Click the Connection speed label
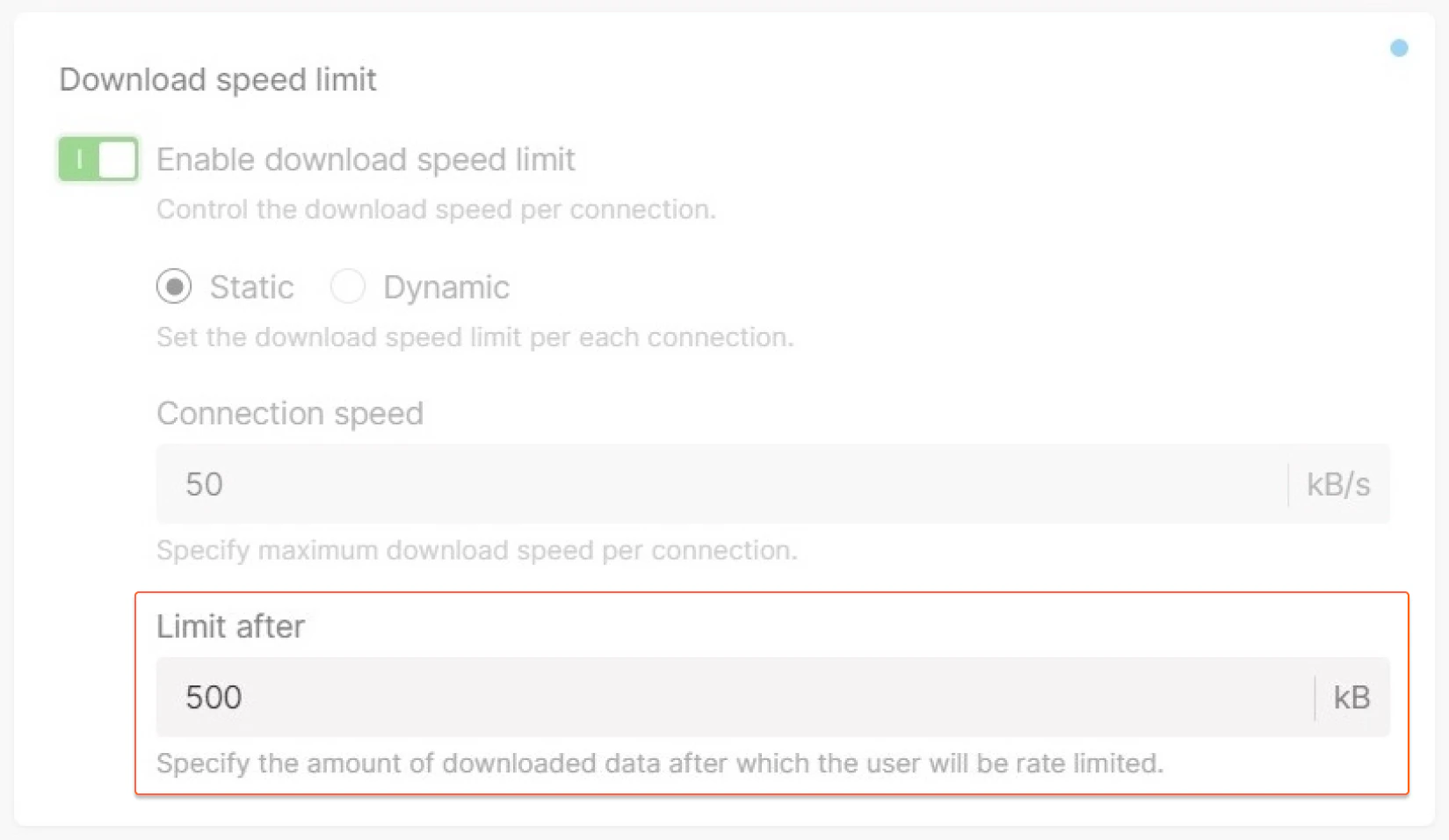 pos(290,413)
